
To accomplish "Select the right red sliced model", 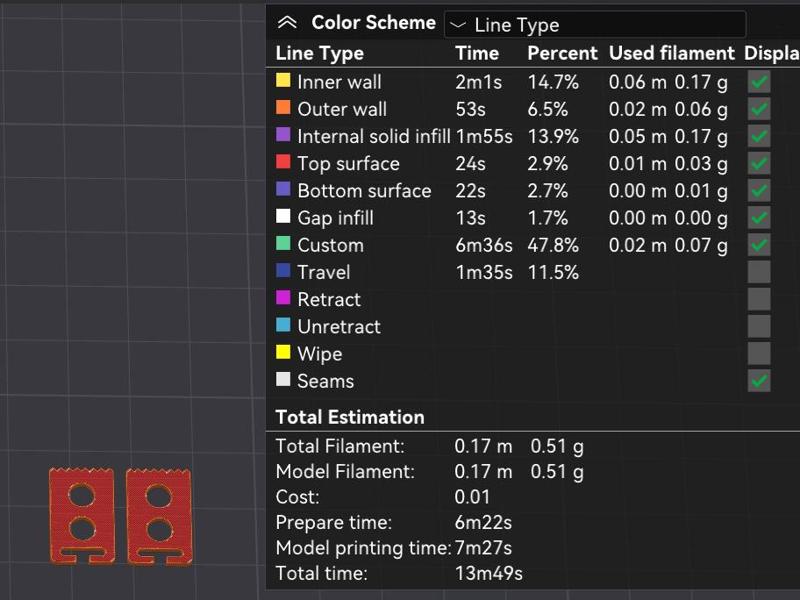I will point(159,516).
